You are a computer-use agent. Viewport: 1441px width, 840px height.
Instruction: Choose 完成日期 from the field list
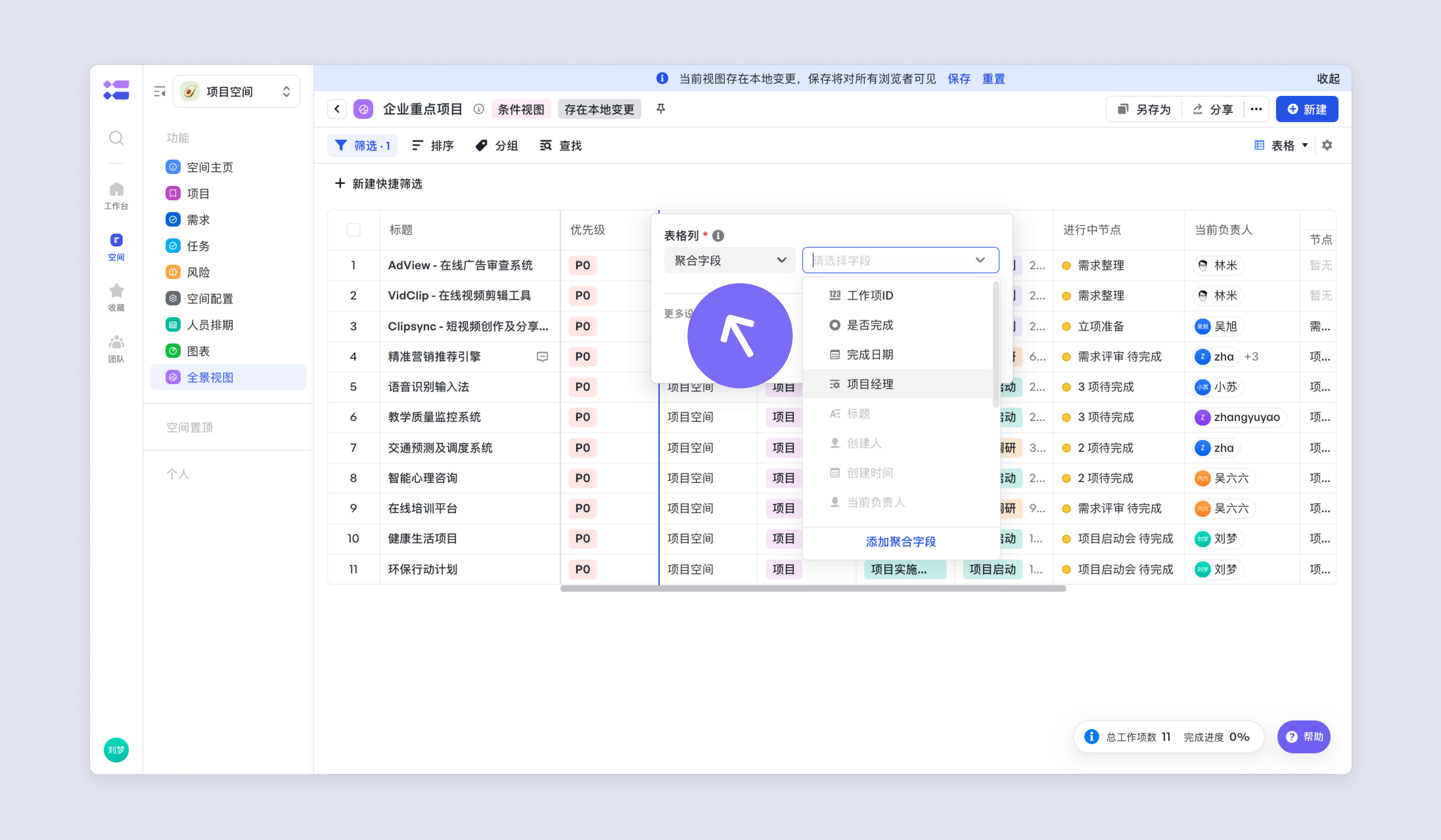pos(897,355)
